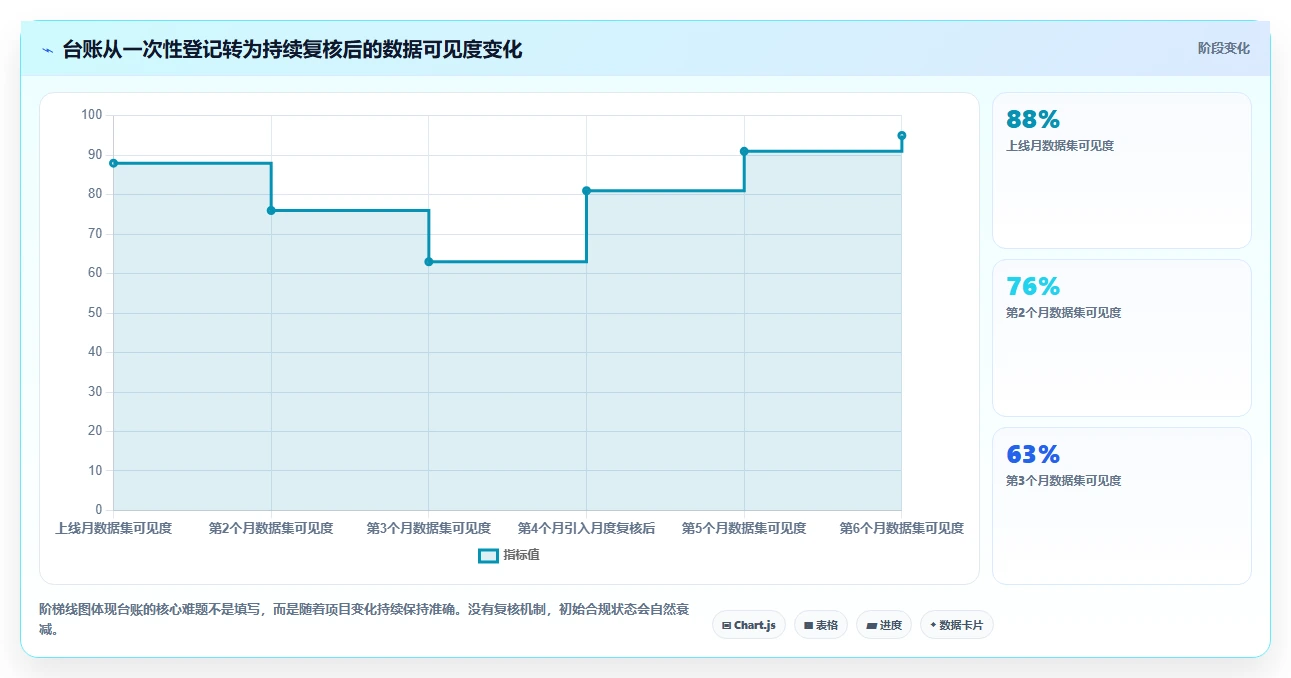Click the 阶段变化 tag in header
Screen dimensions: 1291x678
click(1223, 48)
